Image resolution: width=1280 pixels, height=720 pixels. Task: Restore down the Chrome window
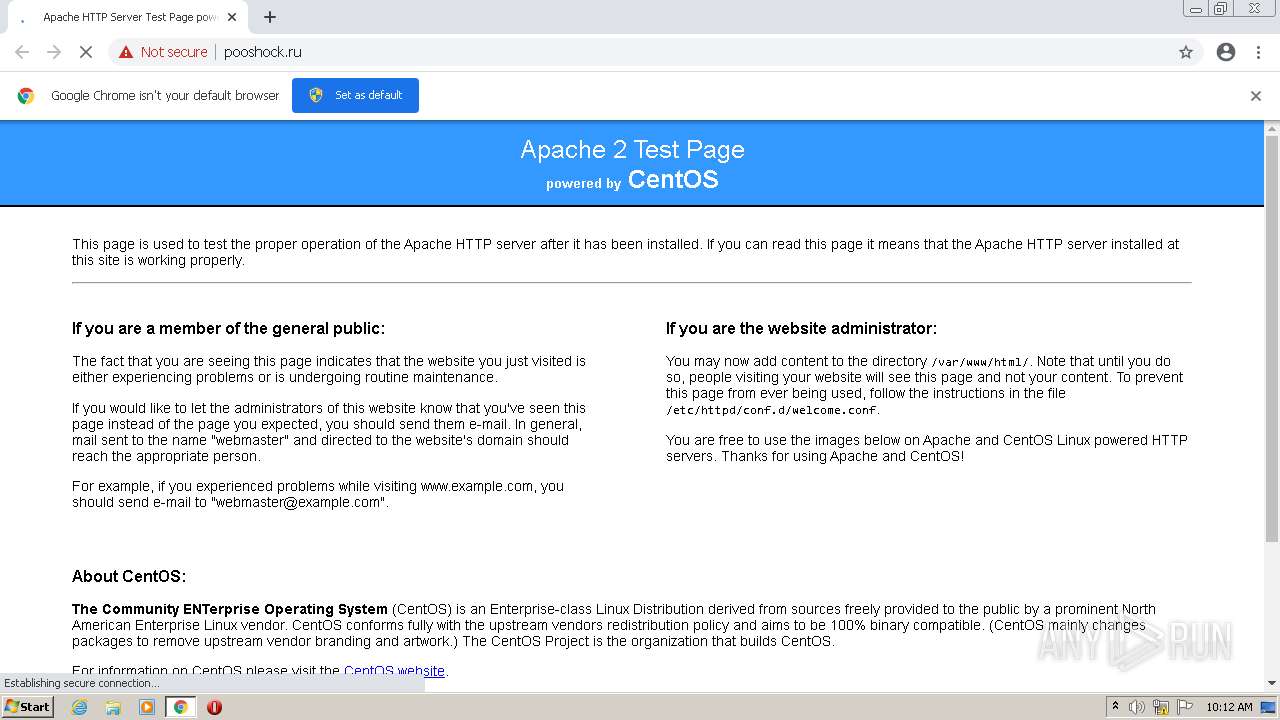pyautogui.click(x=1221, y=8)
